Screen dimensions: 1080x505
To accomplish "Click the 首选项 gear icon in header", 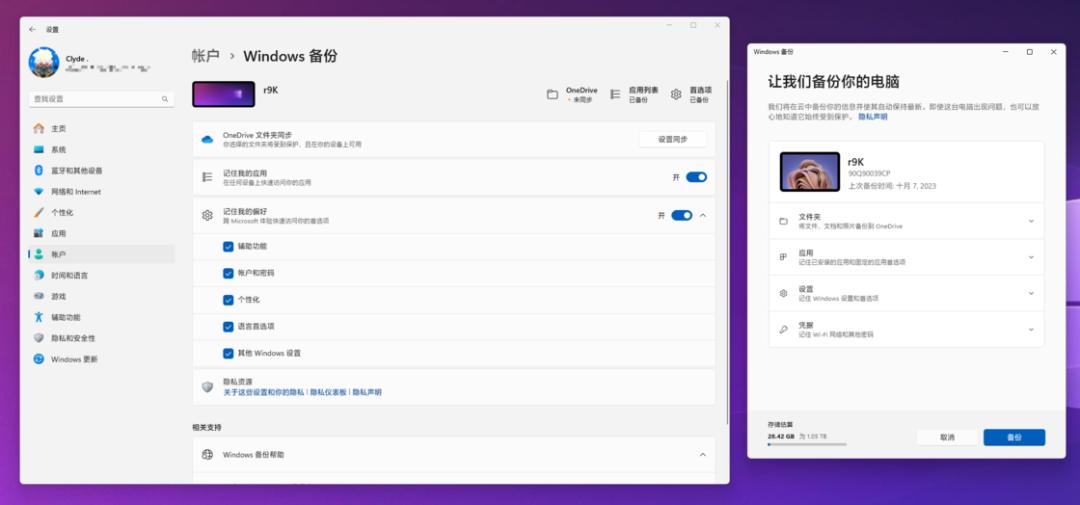I will click(x=676, y=94).
